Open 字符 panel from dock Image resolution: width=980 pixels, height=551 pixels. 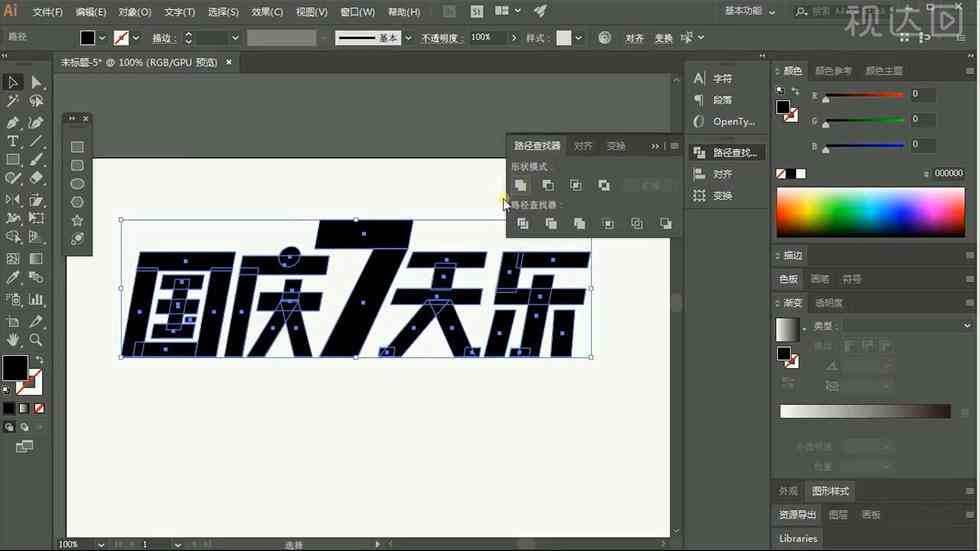click(722, 79)
